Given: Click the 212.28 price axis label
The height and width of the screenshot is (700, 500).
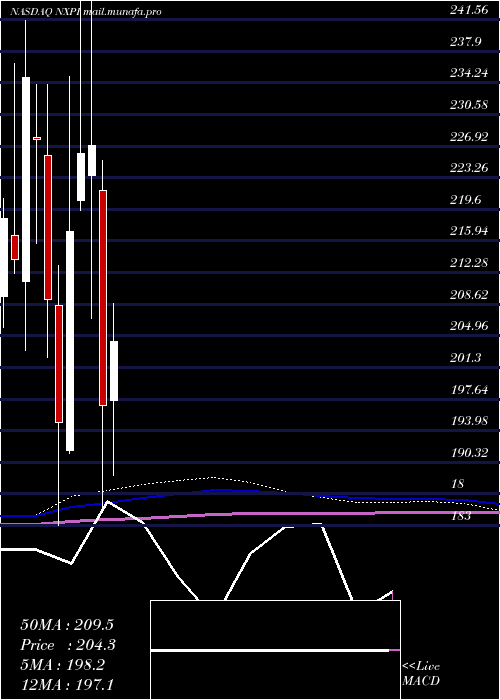Looking at the screenshot, I should 469,262.
